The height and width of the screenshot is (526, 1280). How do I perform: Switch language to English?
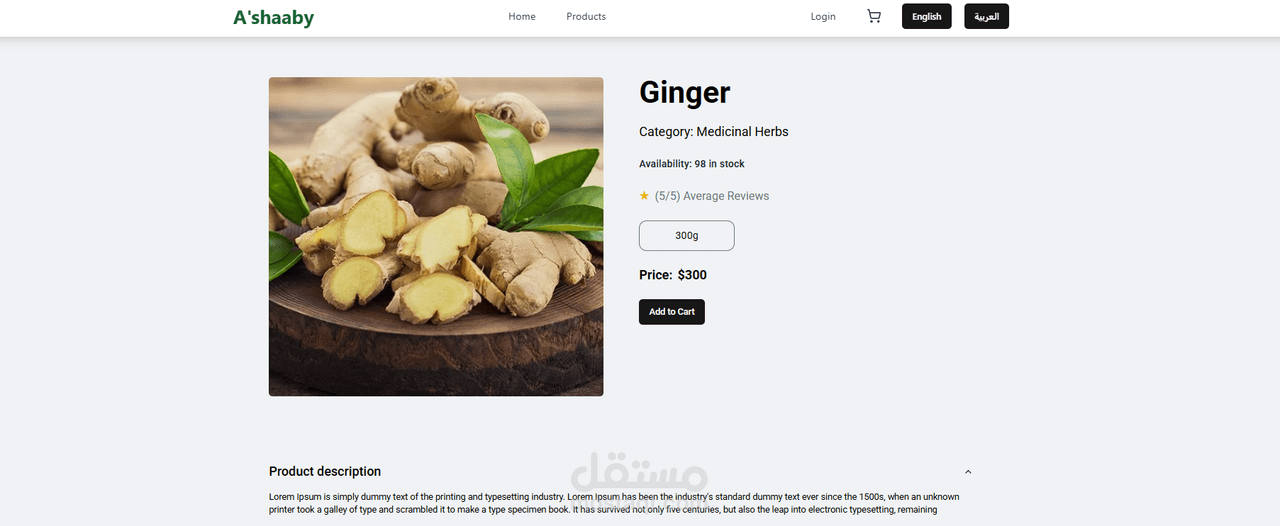tap(927, 16)
